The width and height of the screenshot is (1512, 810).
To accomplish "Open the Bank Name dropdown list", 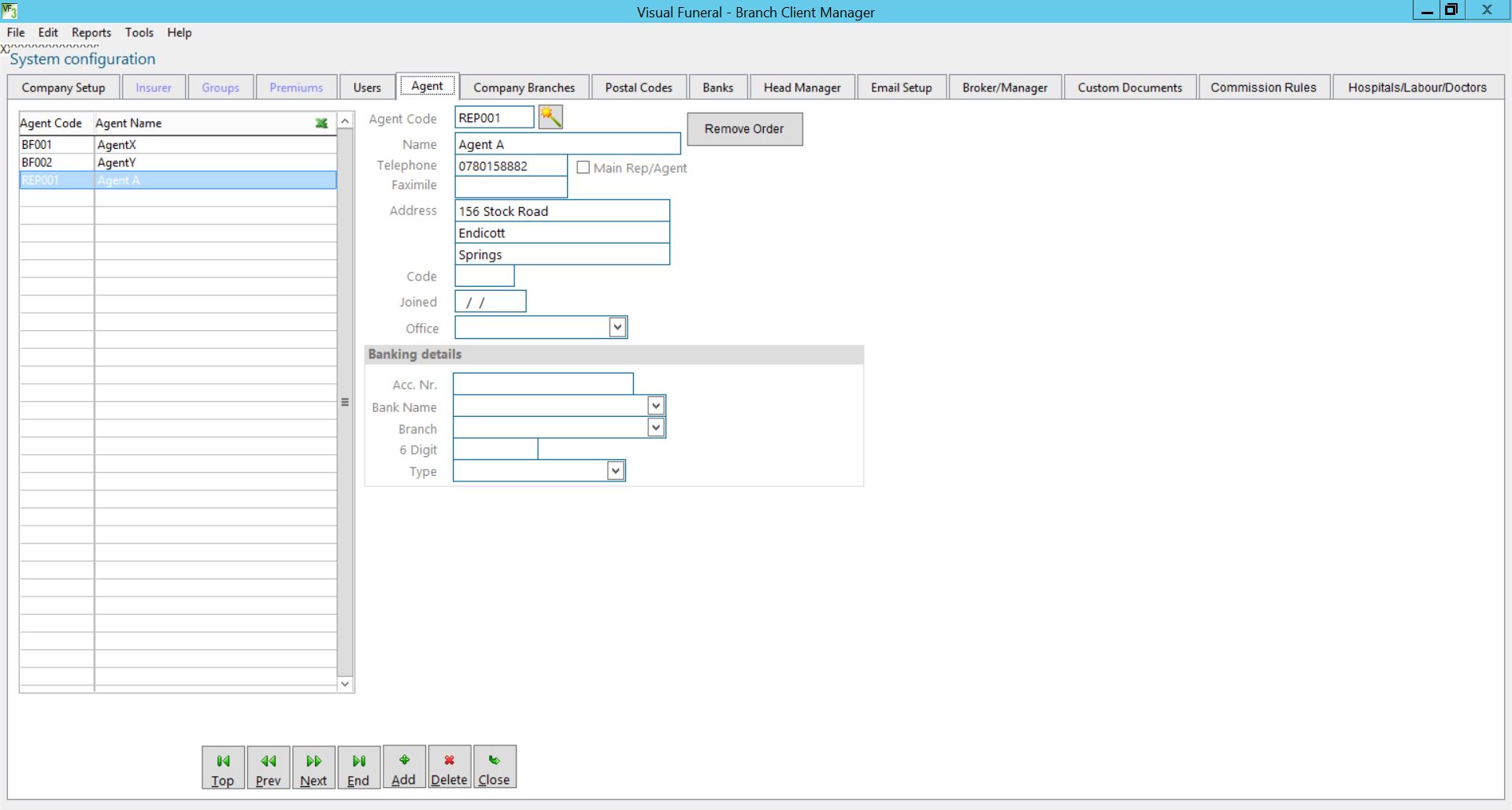I will (x=655, y=406).
